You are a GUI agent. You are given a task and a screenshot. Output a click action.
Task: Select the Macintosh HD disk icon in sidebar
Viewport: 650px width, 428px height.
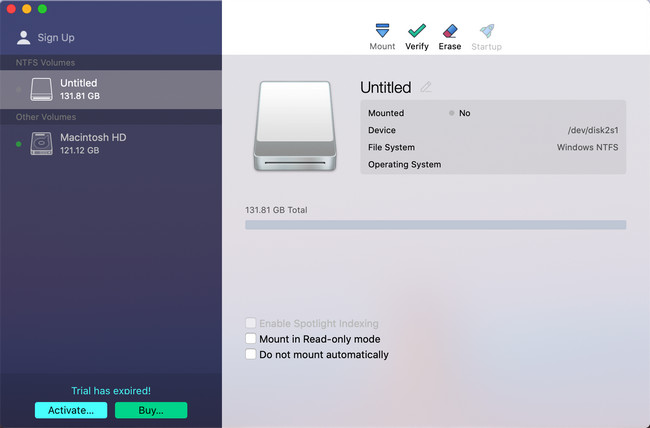[x=41, y=143]
